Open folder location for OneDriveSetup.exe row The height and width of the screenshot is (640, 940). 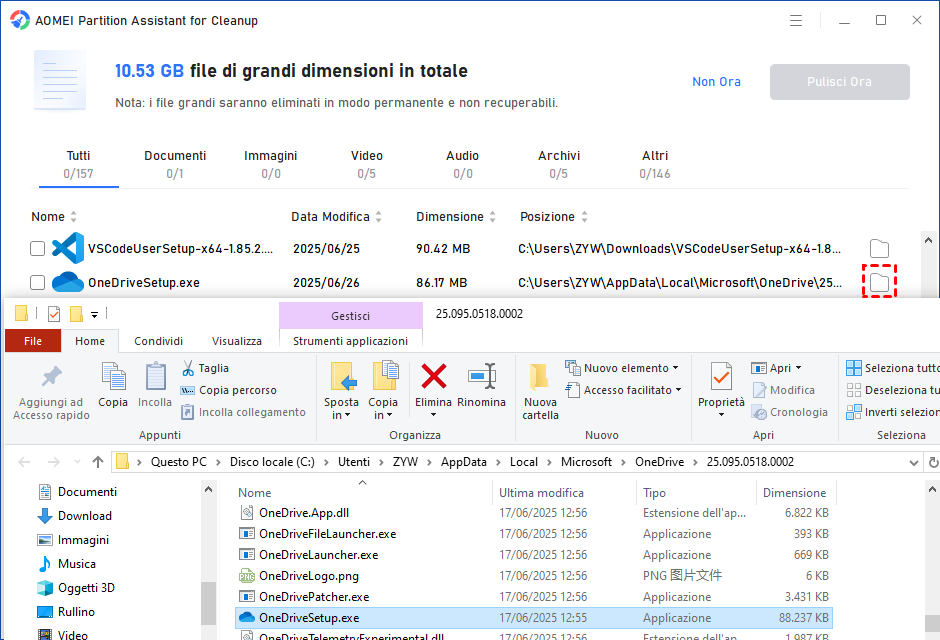tap(879, 282)
